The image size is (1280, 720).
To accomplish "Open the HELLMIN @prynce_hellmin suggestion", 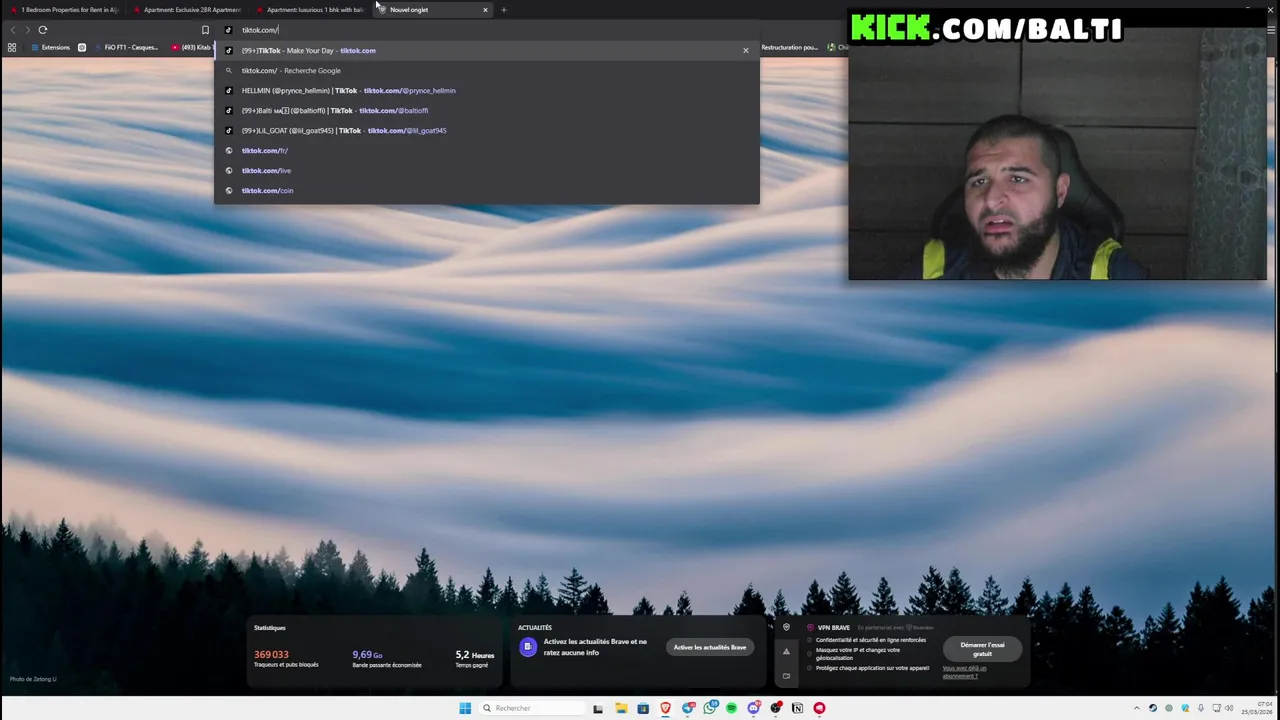I will pyautogui.click(x=487, y=90).
